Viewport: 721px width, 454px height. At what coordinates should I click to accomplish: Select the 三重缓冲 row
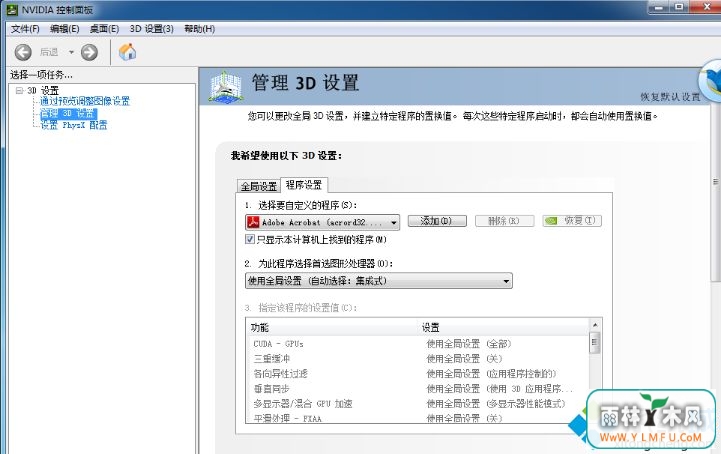click(418, 358)
